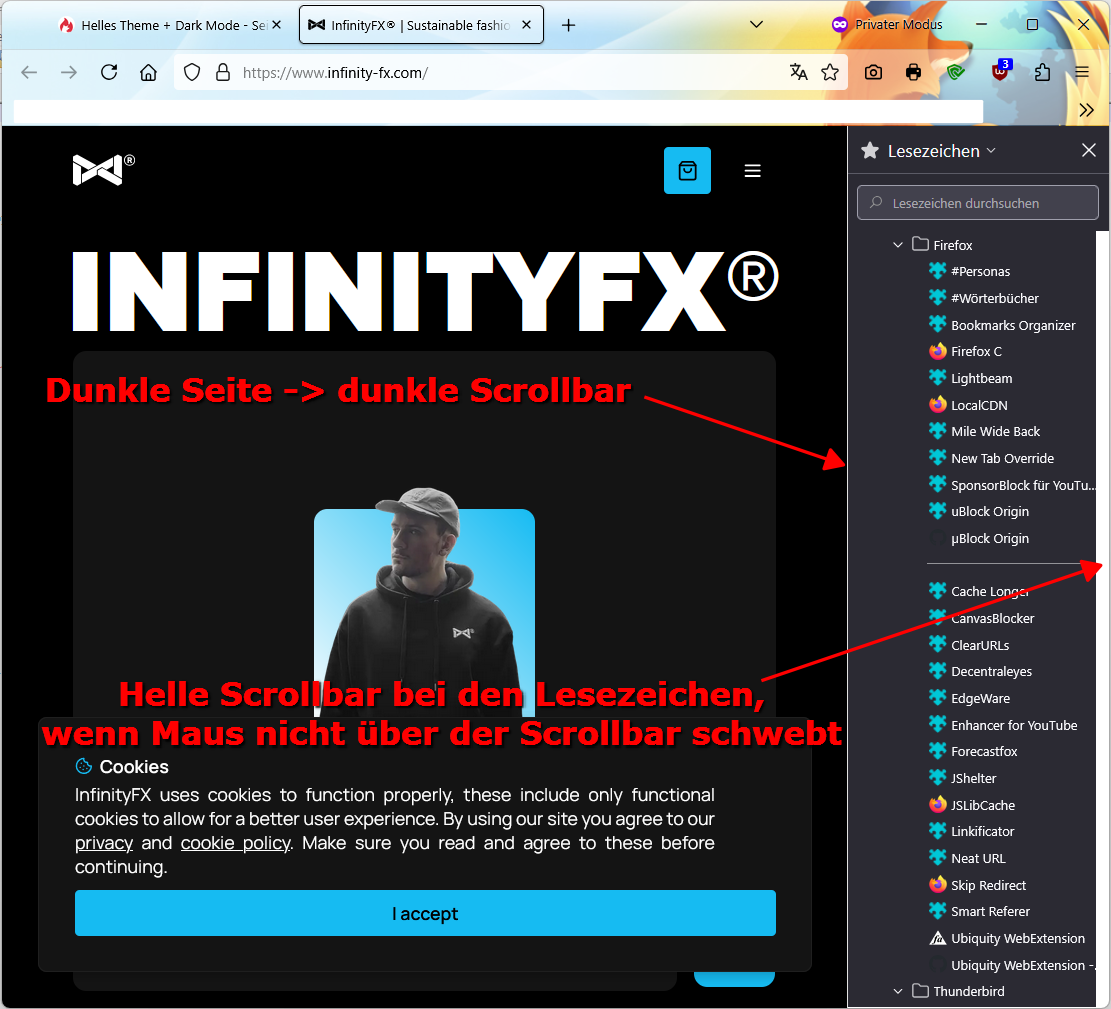Screen dimensions: 1111x1009
Task: Click the InfinityFX logo in header
Action: (x=103, y=170)
